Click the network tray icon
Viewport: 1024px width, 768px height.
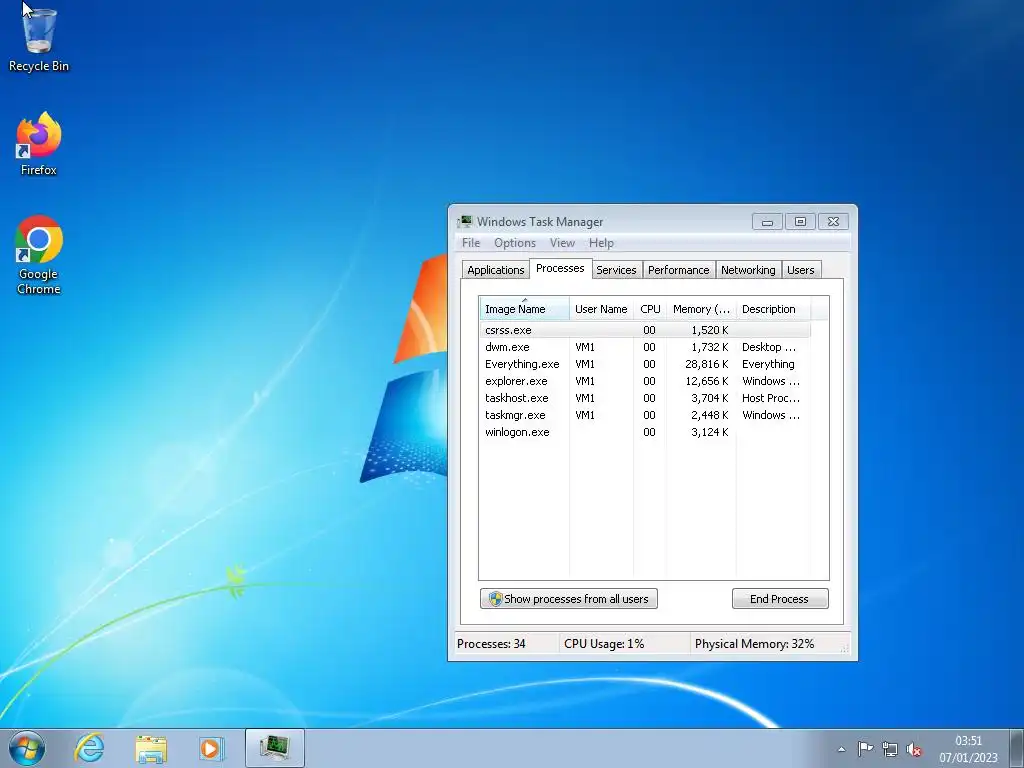(x=889, y=749)
